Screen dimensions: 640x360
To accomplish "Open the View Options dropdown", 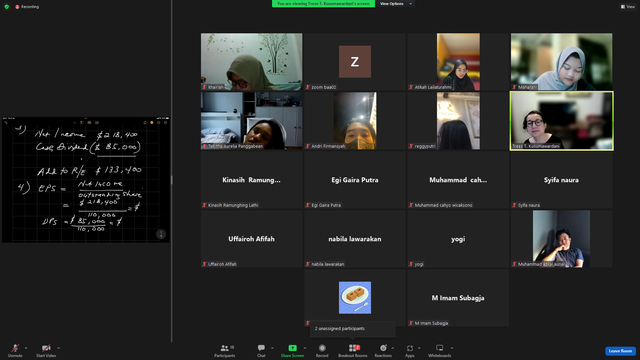I will point(396,4).
